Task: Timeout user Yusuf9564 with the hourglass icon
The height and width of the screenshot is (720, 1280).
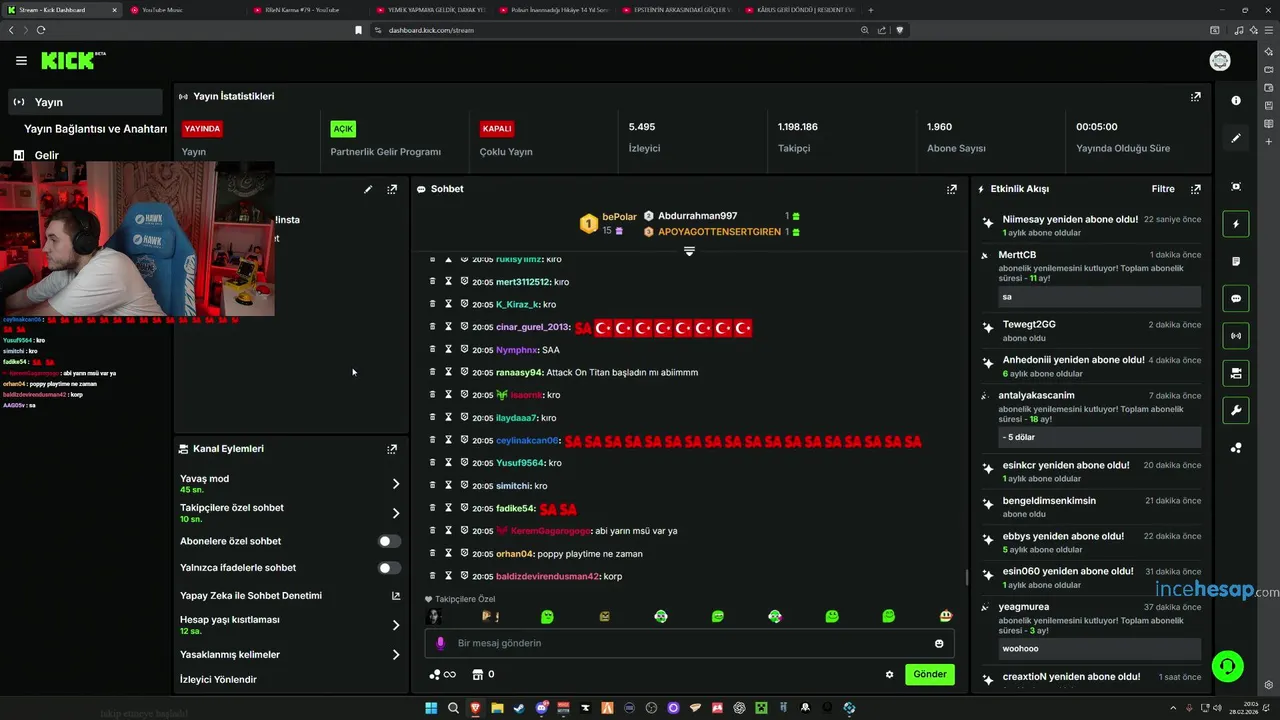Action: point(449,463)
